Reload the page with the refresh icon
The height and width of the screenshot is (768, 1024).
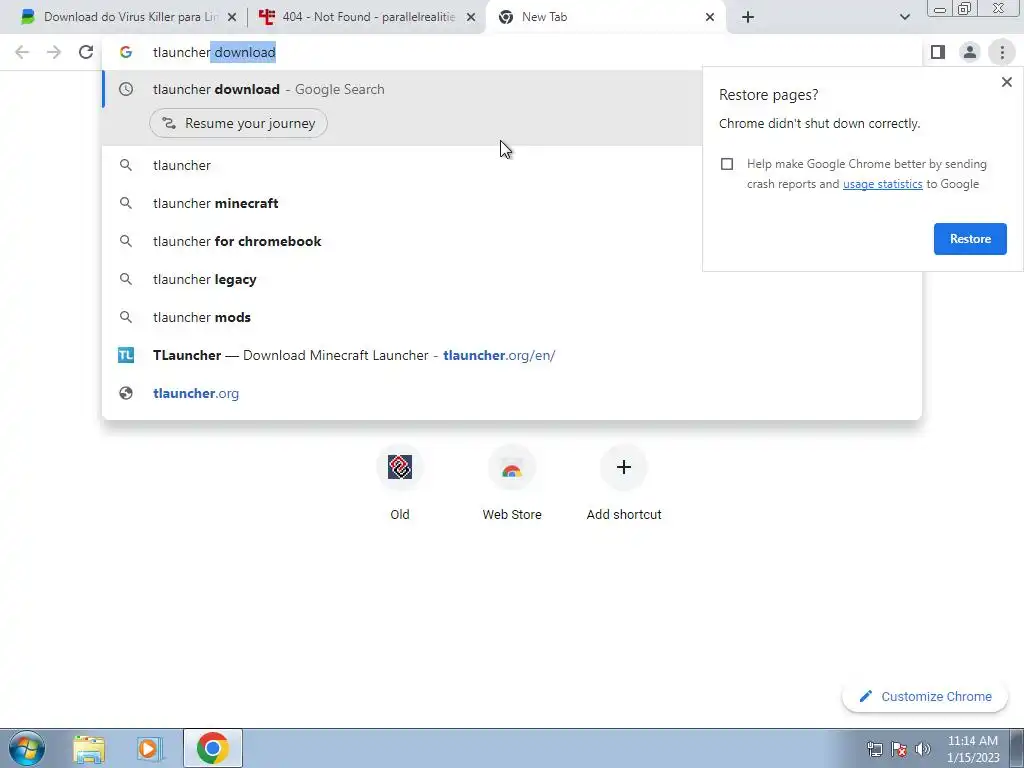86,52
